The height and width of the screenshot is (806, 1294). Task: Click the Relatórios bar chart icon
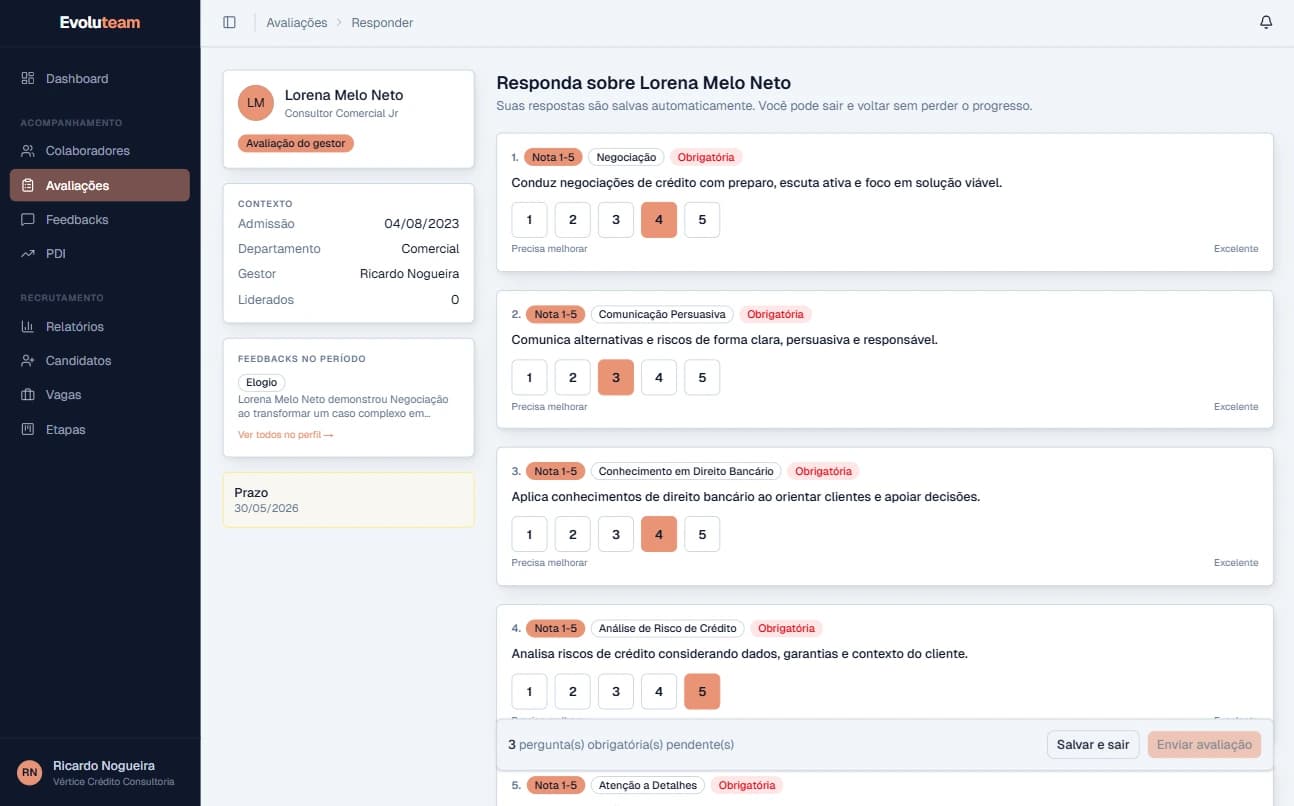click(28, 326)
